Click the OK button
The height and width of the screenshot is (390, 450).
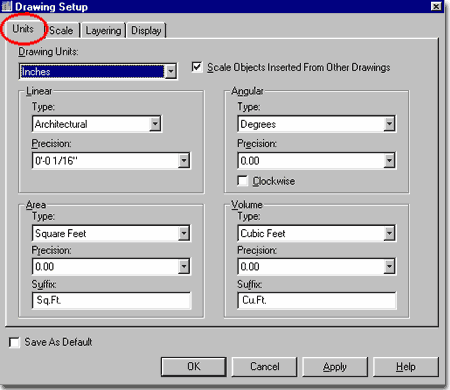194,367
